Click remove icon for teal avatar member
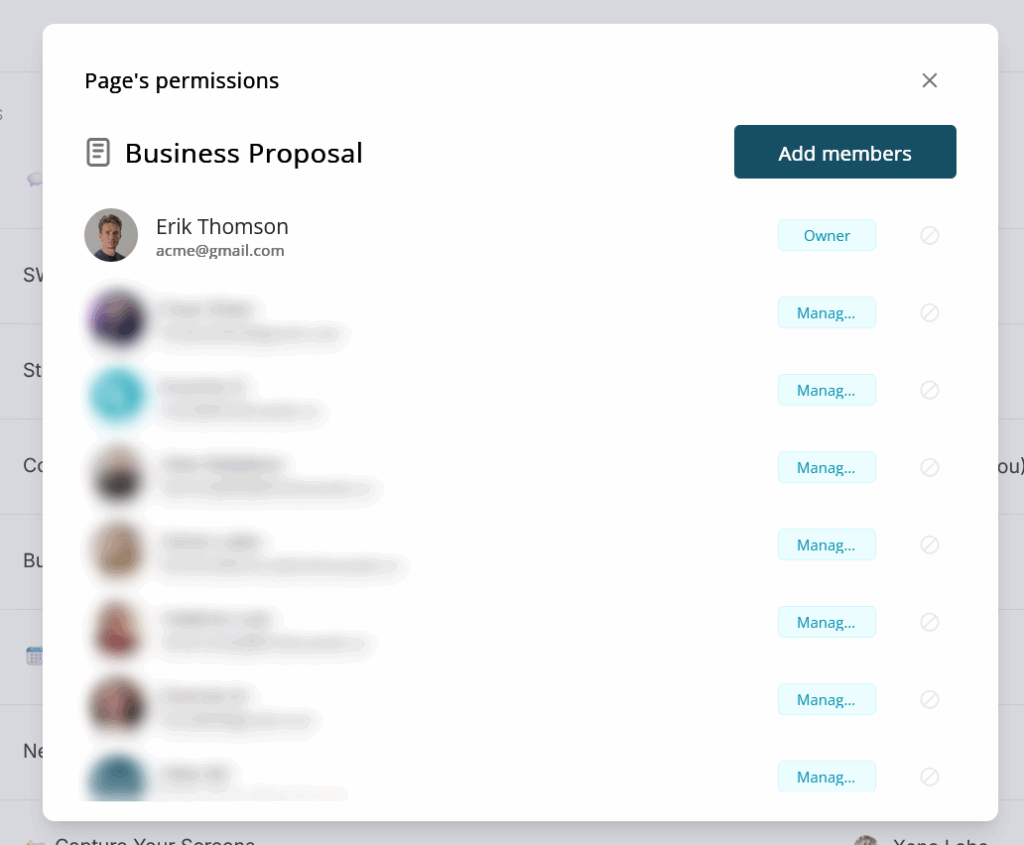 (929, 390)
